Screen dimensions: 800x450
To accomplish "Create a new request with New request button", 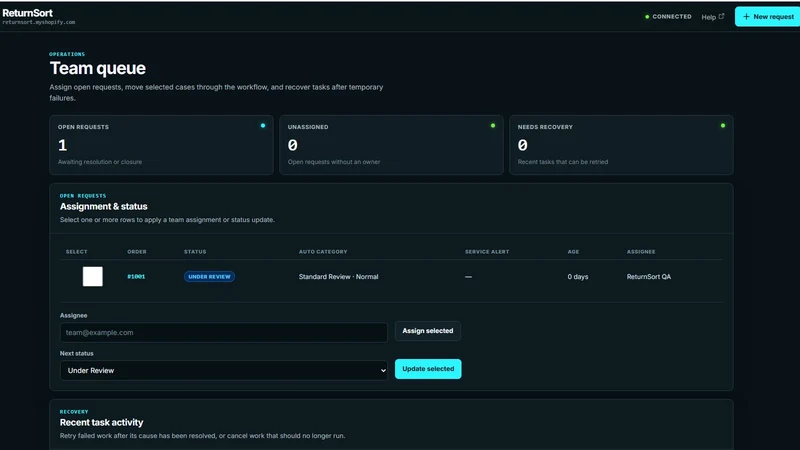I will tap(768, 17).
